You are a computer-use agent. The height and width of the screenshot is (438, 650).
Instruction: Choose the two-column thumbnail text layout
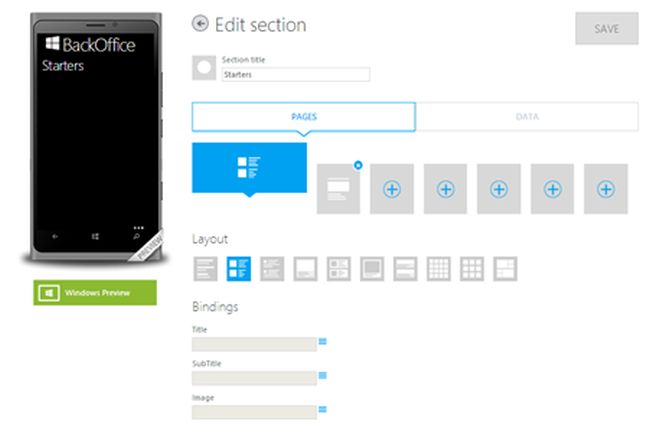(x=339, y=269)
